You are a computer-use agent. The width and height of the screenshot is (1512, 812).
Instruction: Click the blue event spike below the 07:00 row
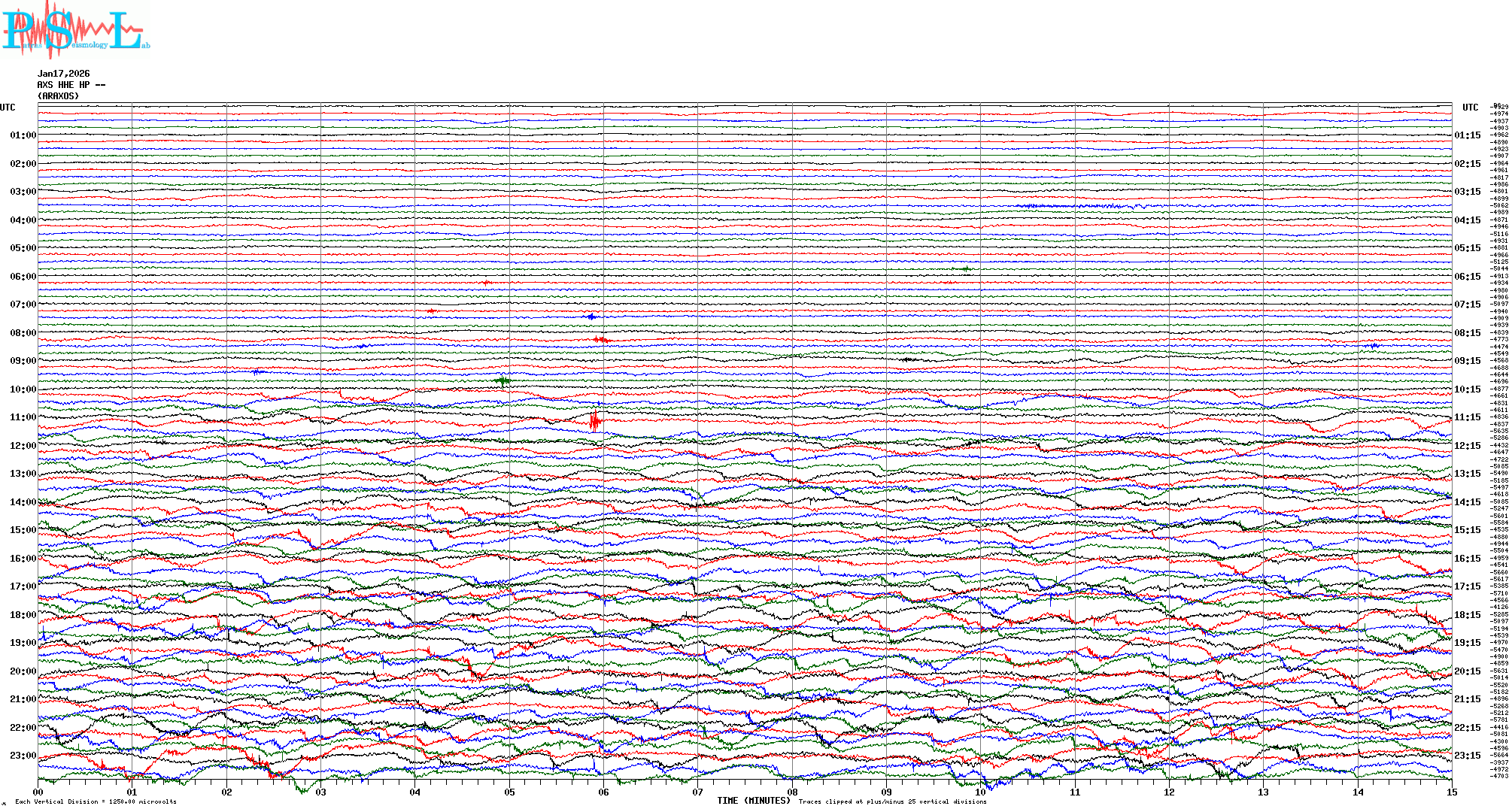point(591,317)
